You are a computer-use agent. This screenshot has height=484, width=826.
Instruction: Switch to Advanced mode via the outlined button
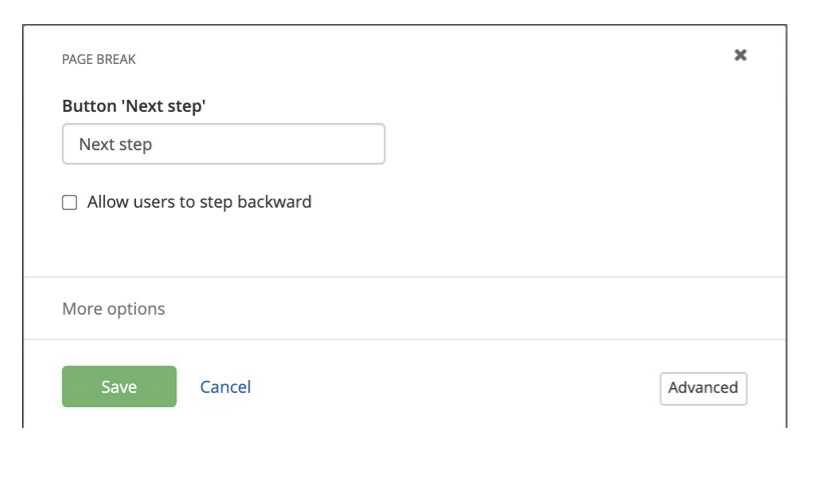703,388
